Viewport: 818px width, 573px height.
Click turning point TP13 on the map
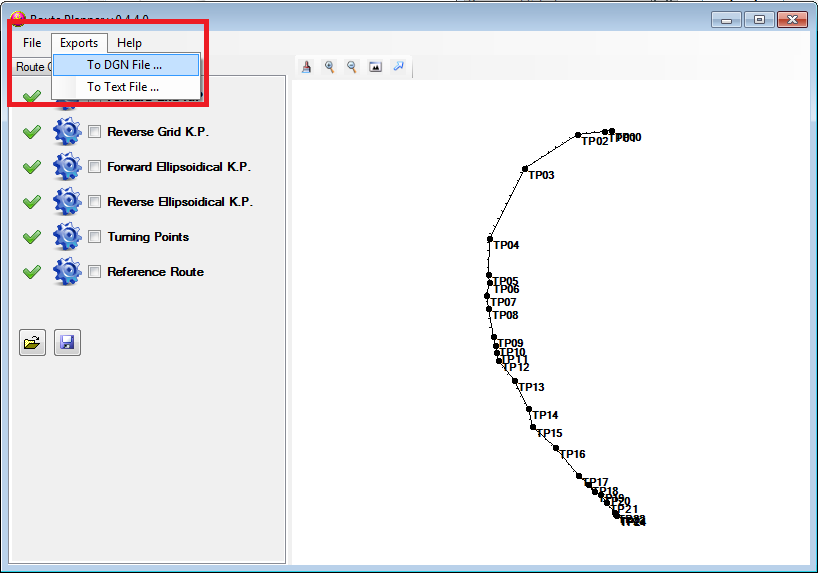tap(515, 381)
